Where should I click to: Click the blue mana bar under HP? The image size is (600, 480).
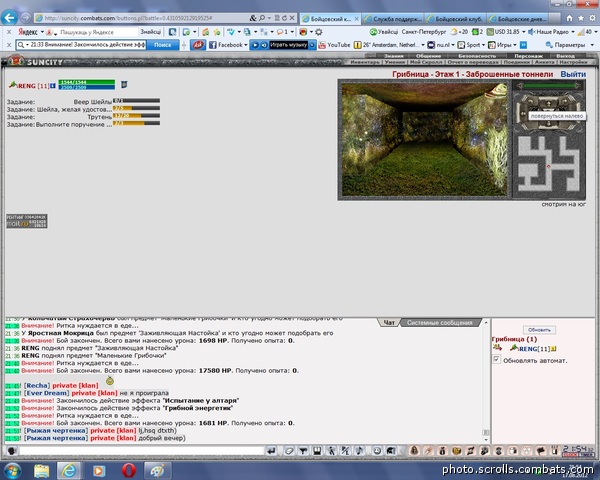87,87
